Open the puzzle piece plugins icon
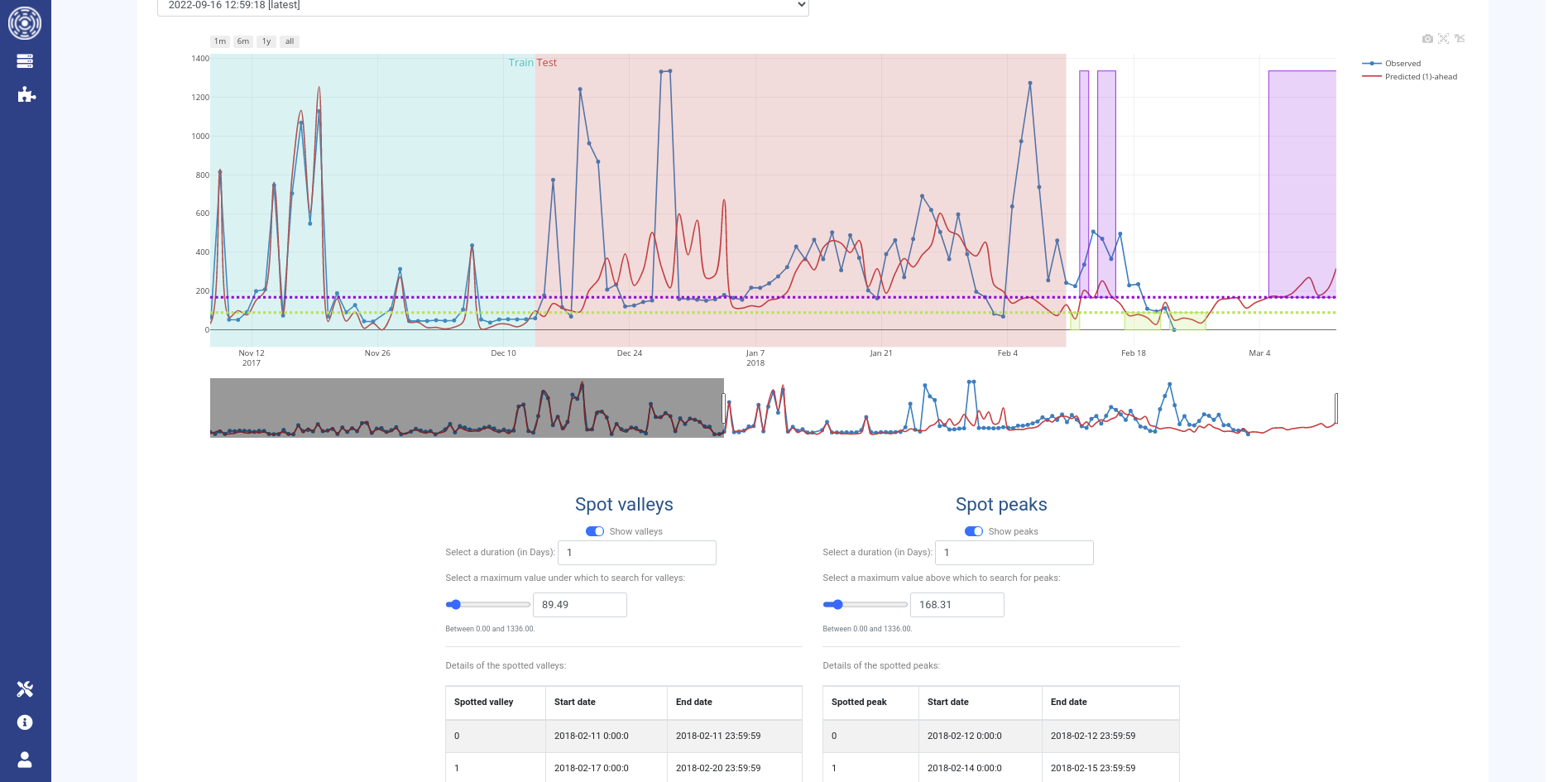Image resolution: width=1568 pixels, height=782 pixels. (26, 94)
